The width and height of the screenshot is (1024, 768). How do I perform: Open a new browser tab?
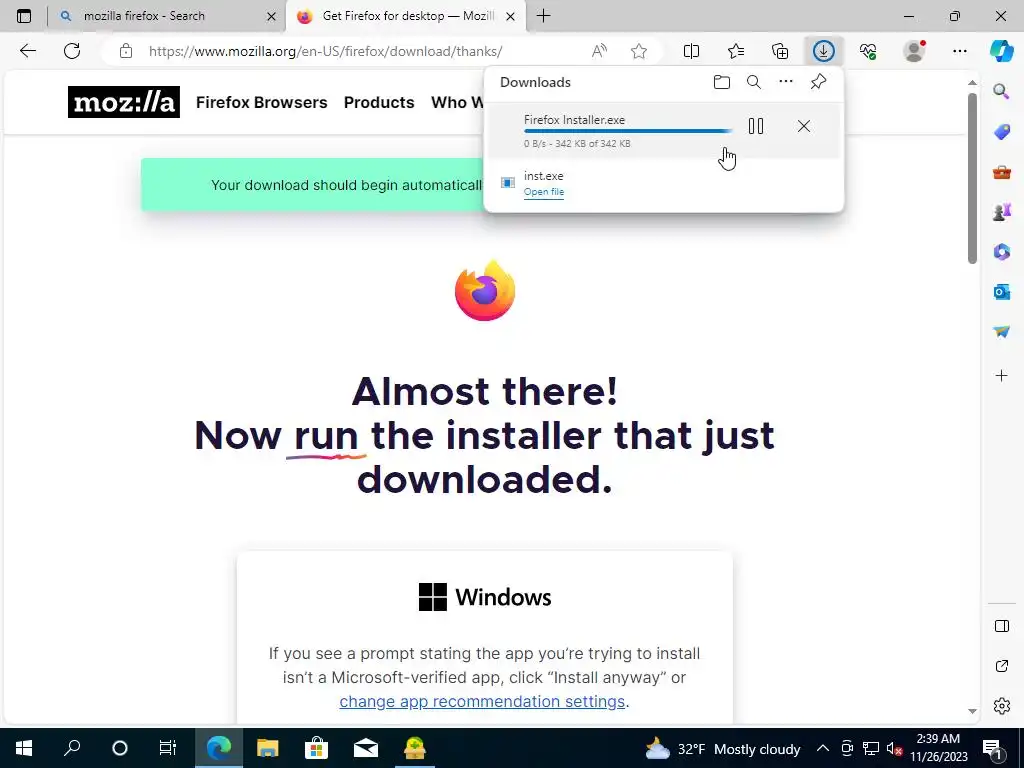[x=543, y=16]
